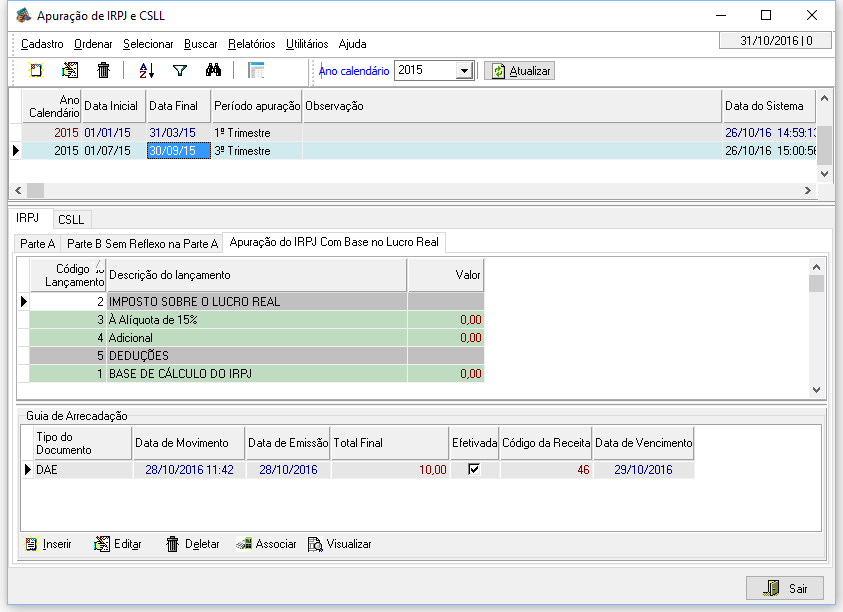Click the new record toolbar icon
Screen dimensions: 843x612
point(36,70)
